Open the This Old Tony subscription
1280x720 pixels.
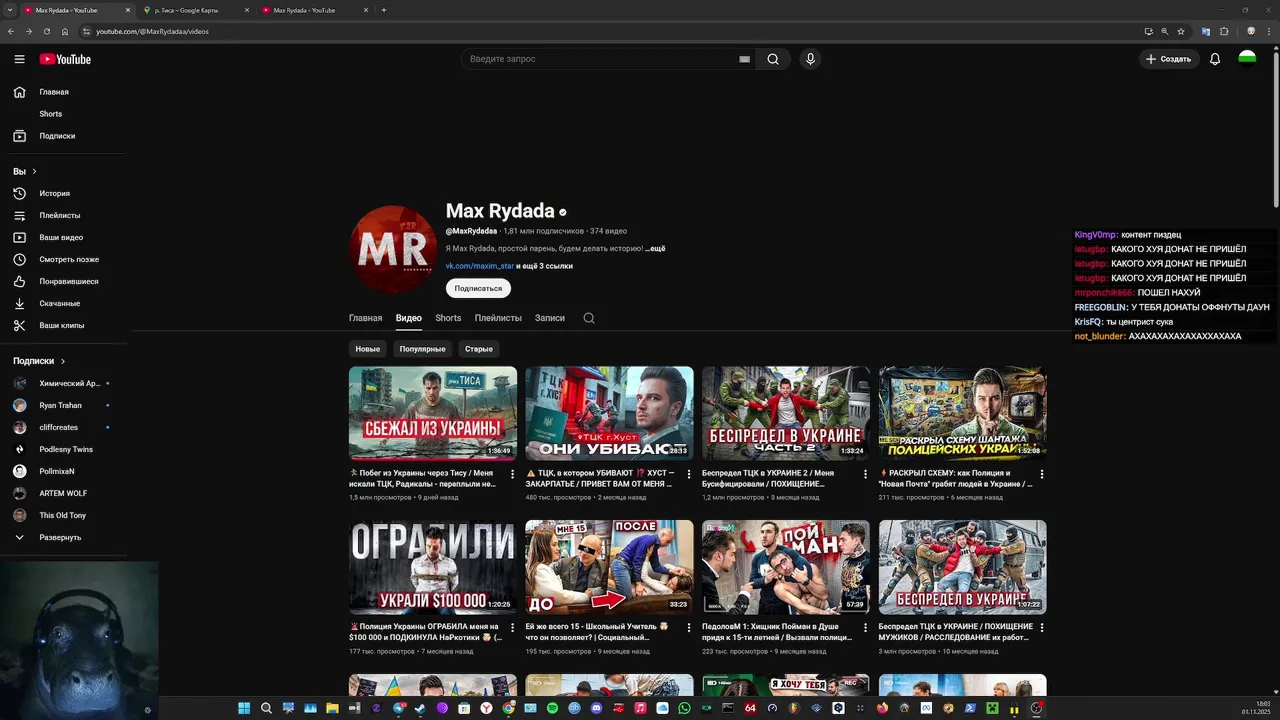pyautogui.click(x=64, y=515)
